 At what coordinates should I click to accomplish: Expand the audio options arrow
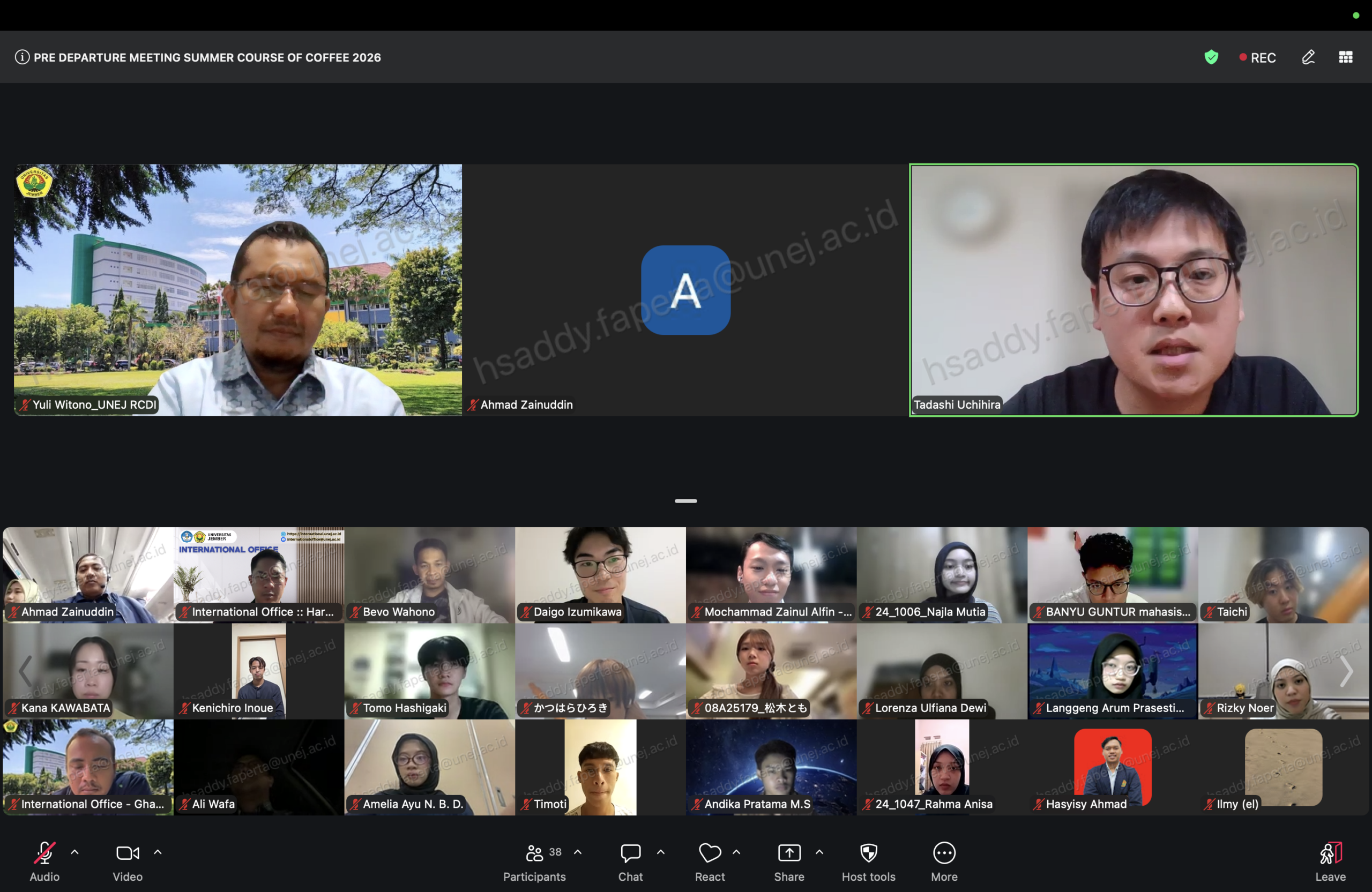tap(75, 852)
